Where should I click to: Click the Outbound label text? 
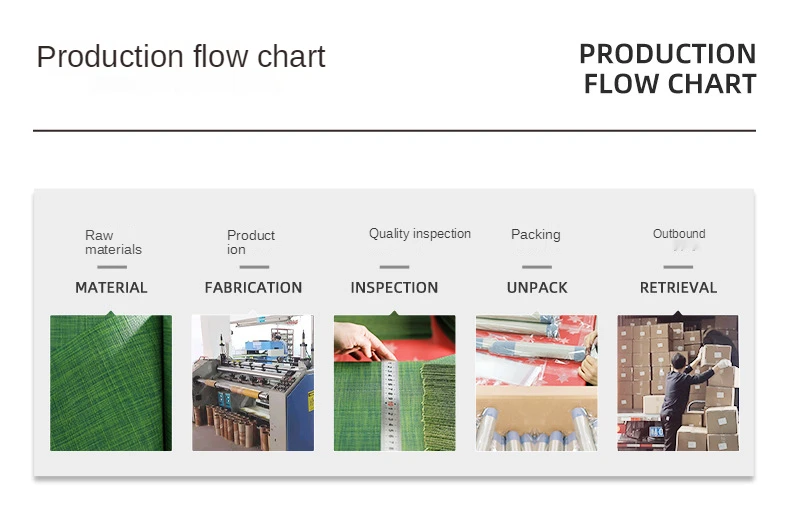click(679, 234)
